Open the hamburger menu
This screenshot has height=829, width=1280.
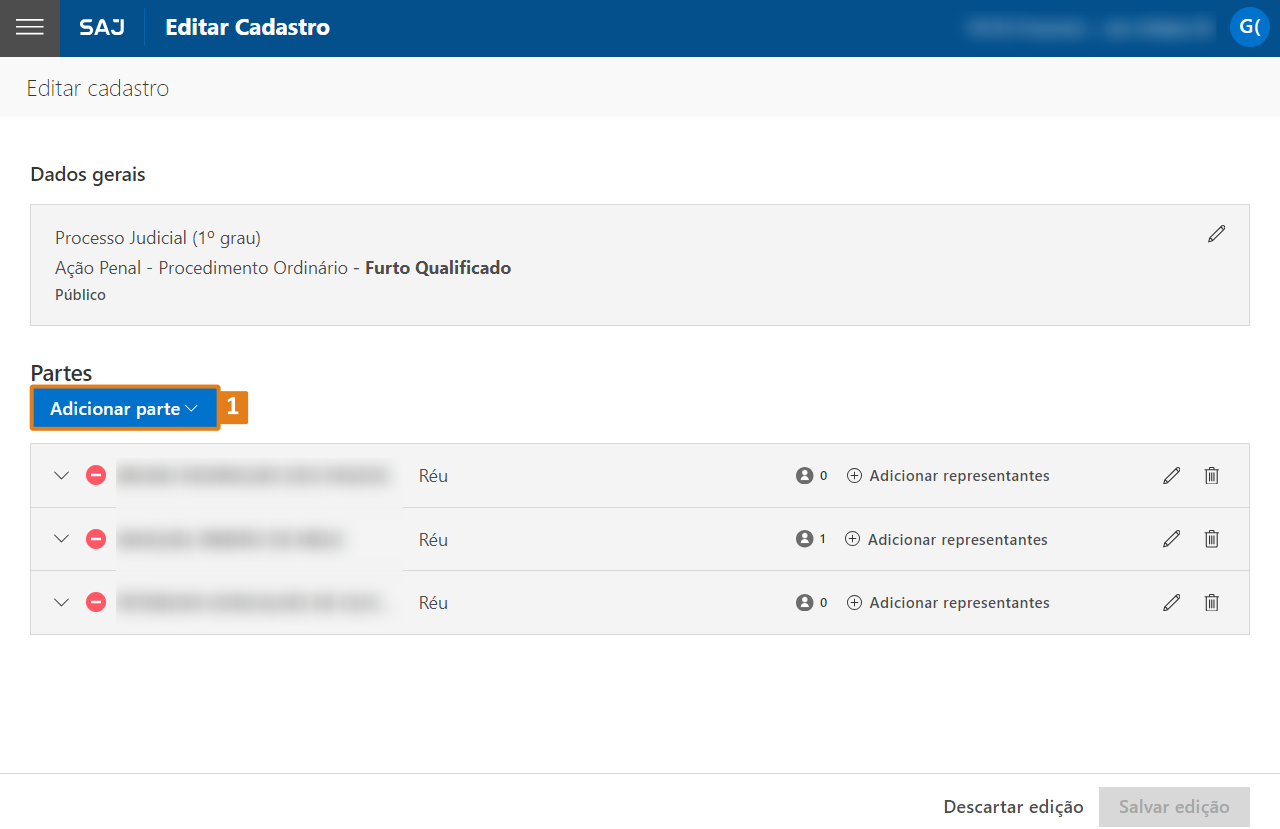30,28
